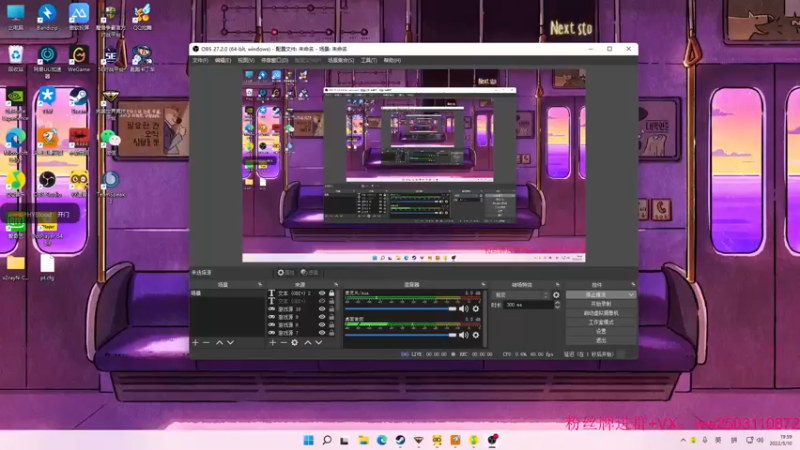Viewport: 800px width, 450px height.
Task: Enable 工作室模式 studio mode
Action: click(601, 322)
